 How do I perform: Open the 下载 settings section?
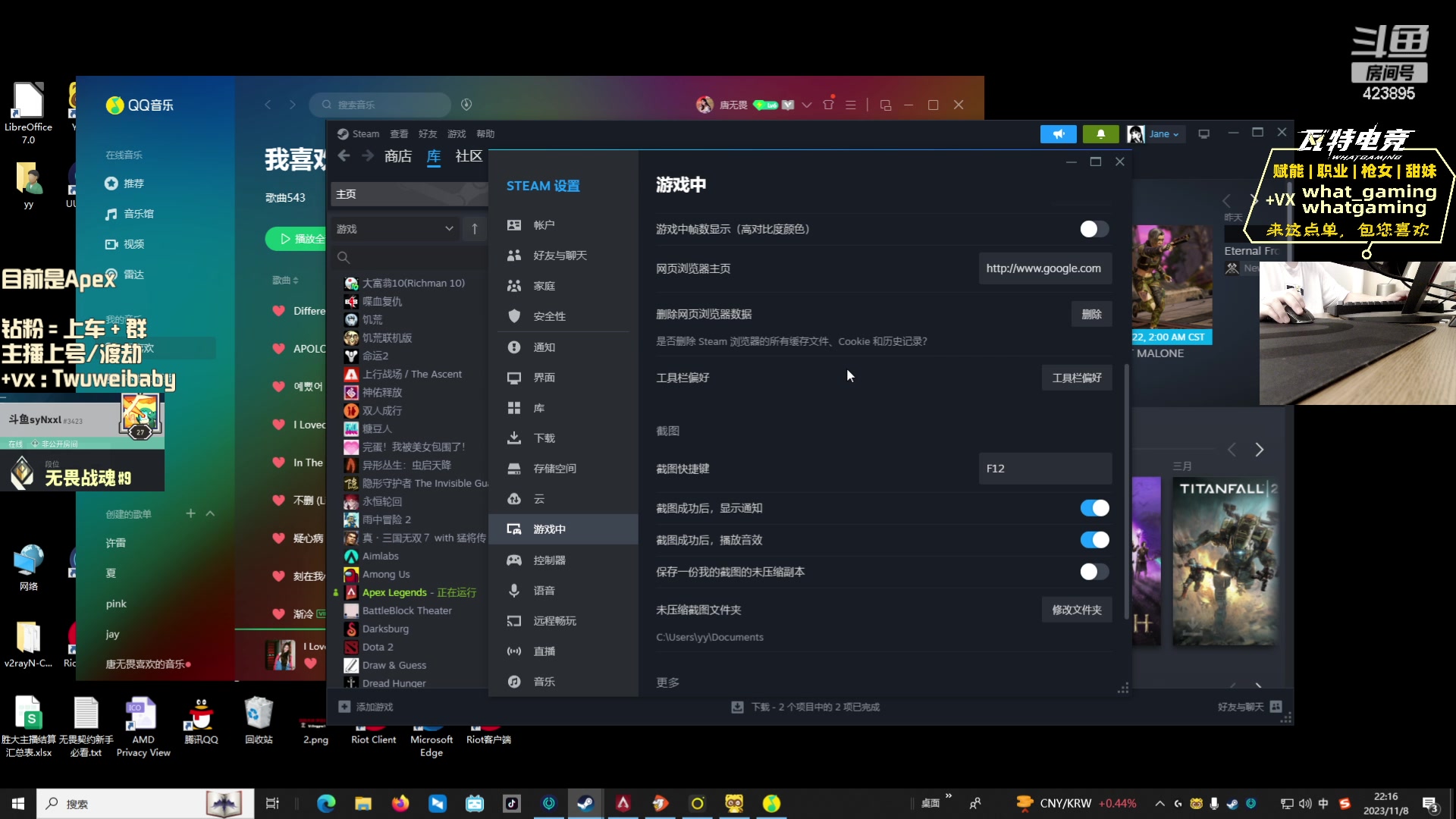563,438
